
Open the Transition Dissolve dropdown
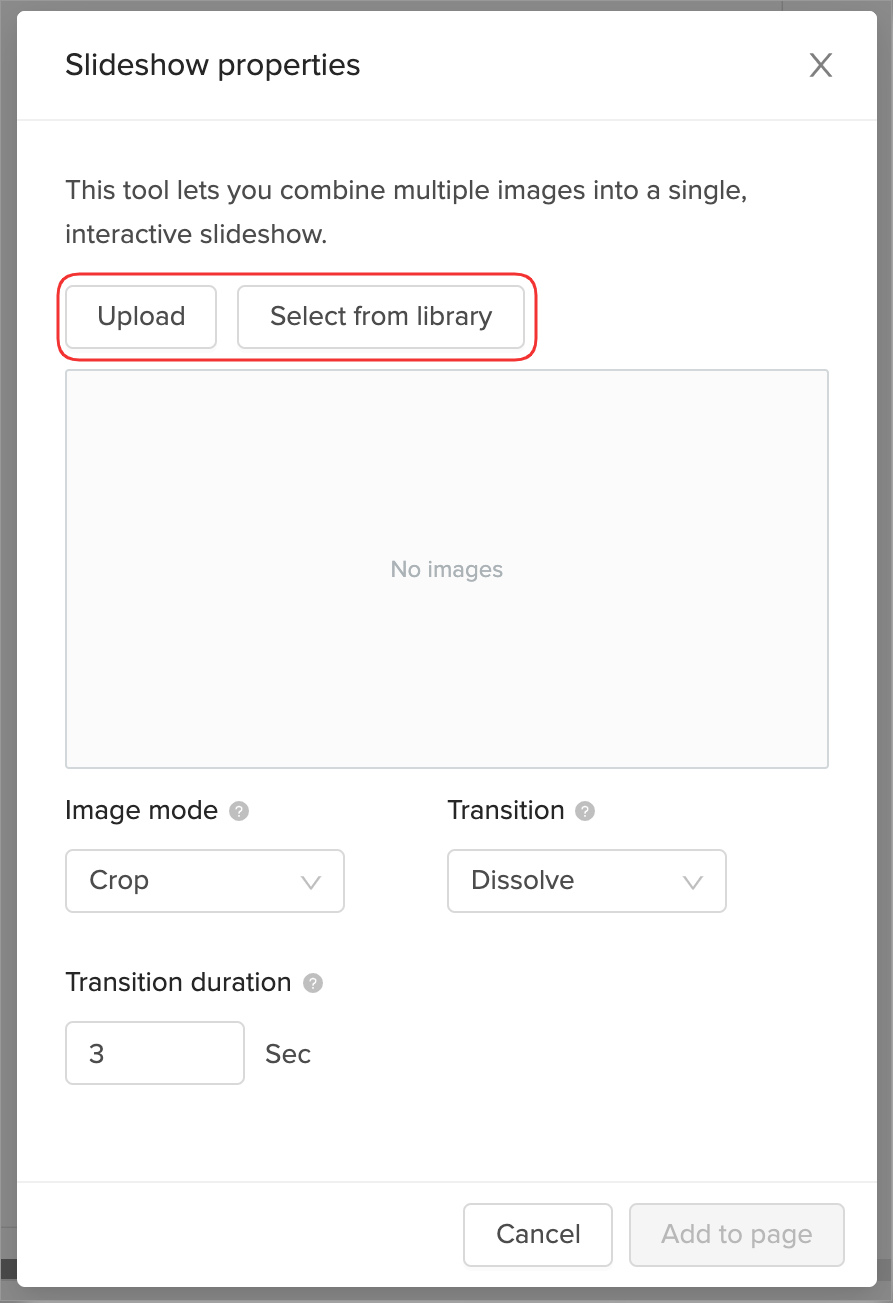click(x=586, y=881)
